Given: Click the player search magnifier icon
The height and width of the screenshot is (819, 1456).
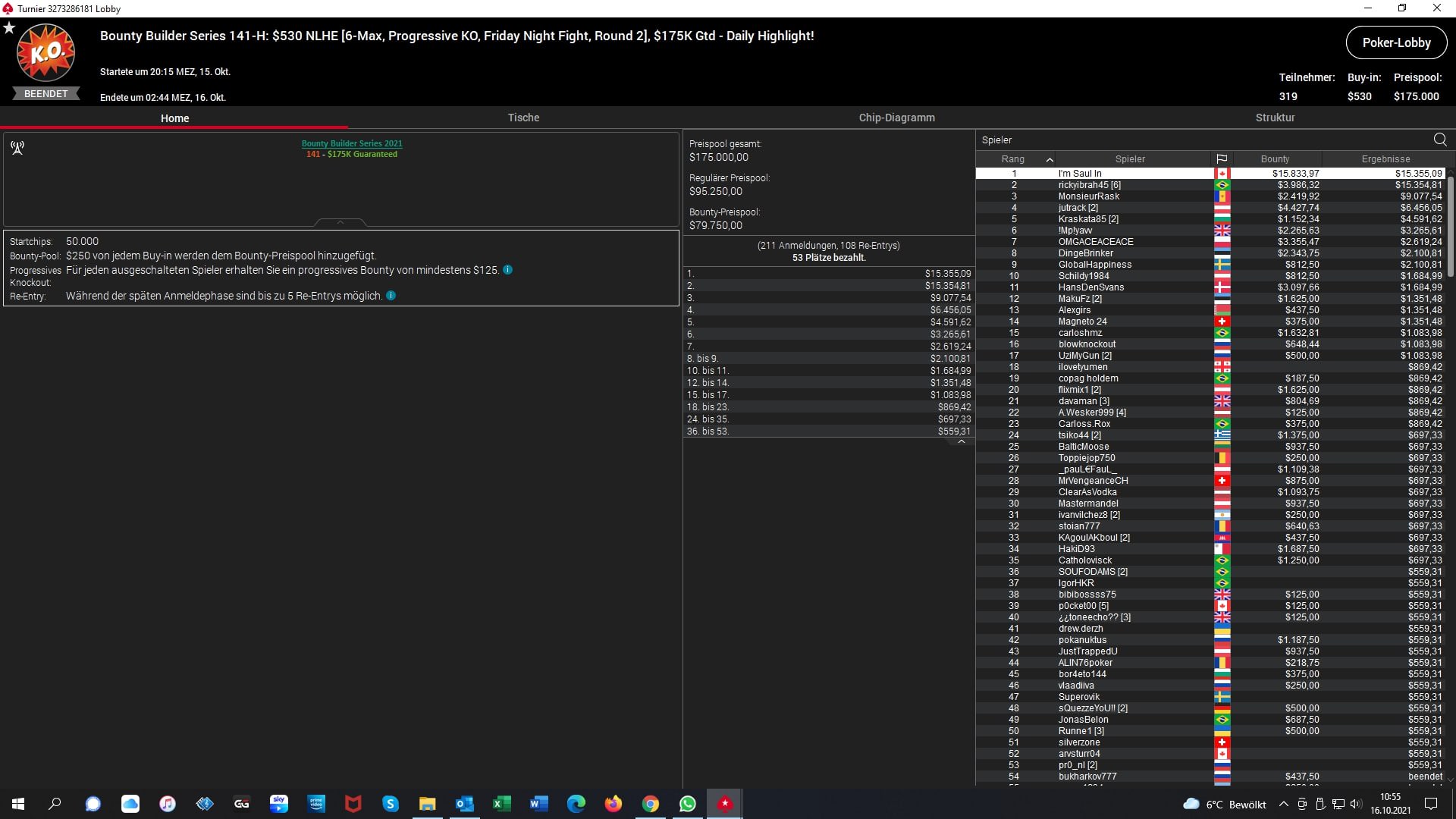Looking at the screenshot, I should click(x=1439, y=140).
